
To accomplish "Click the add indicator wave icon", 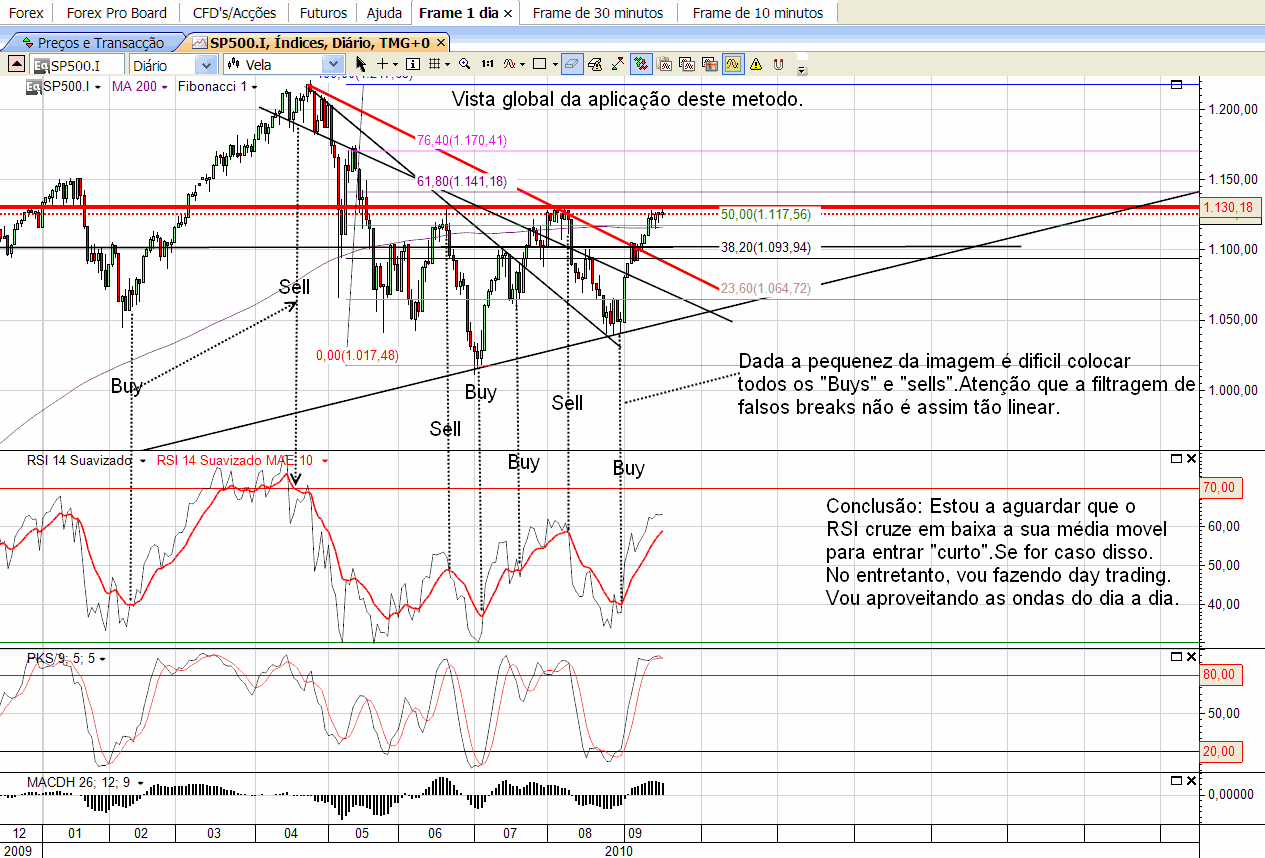I will click(509, 64).
